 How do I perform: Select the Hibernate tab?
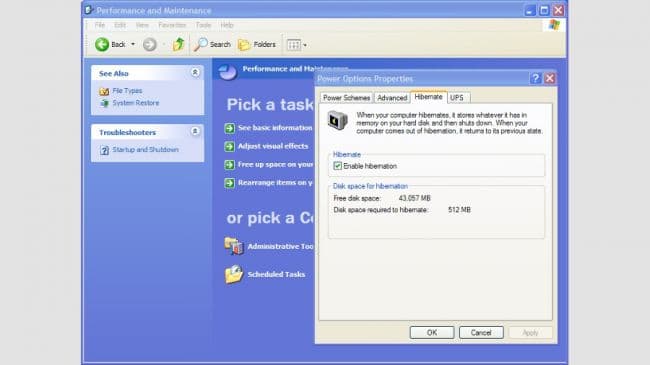[x=428, y=97]
